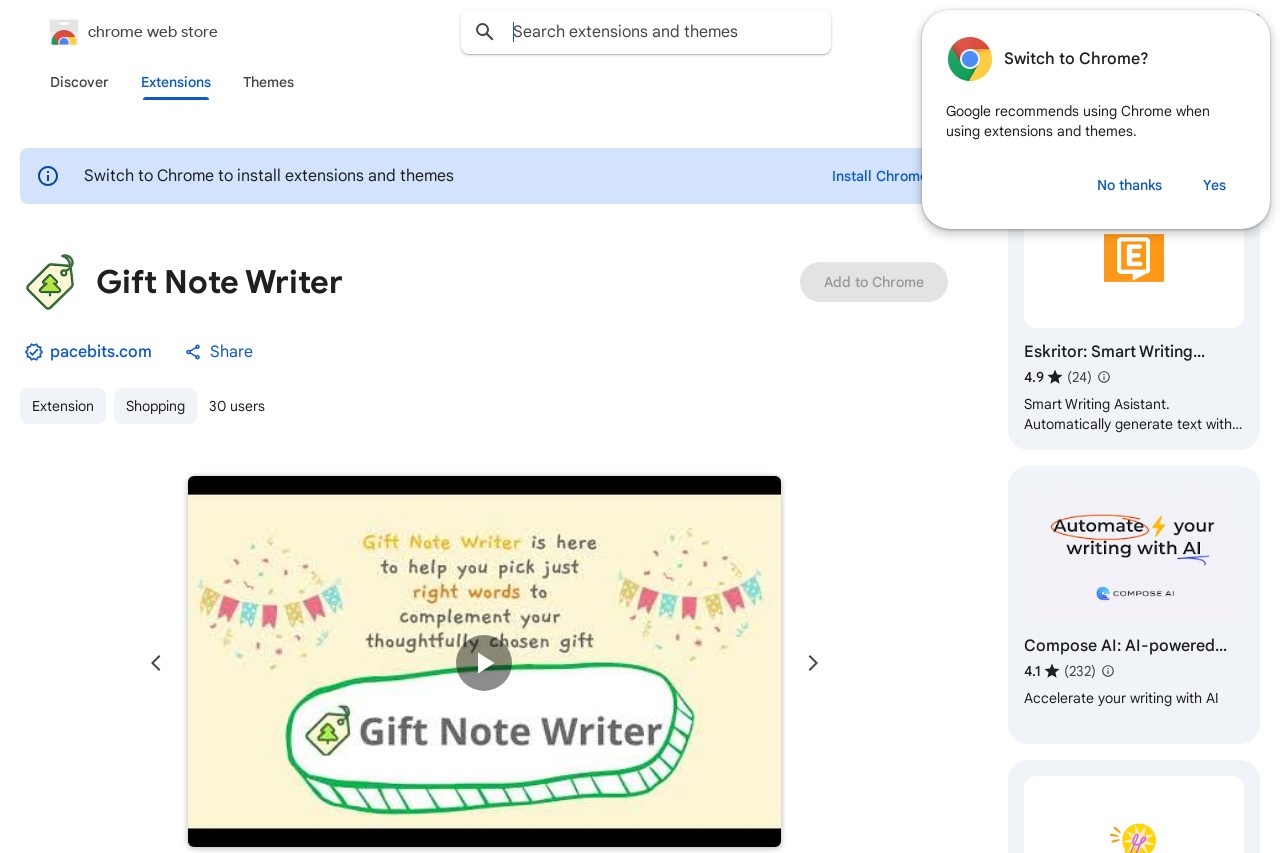Click the Share icon
1280x853 pixels.
[193, 352]
